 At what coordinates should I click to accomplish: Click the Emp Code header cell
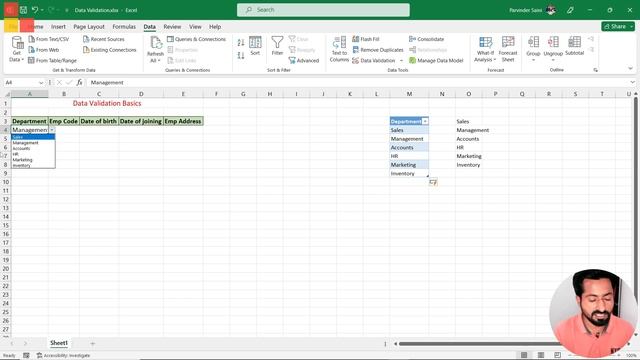tap(64, 121)
